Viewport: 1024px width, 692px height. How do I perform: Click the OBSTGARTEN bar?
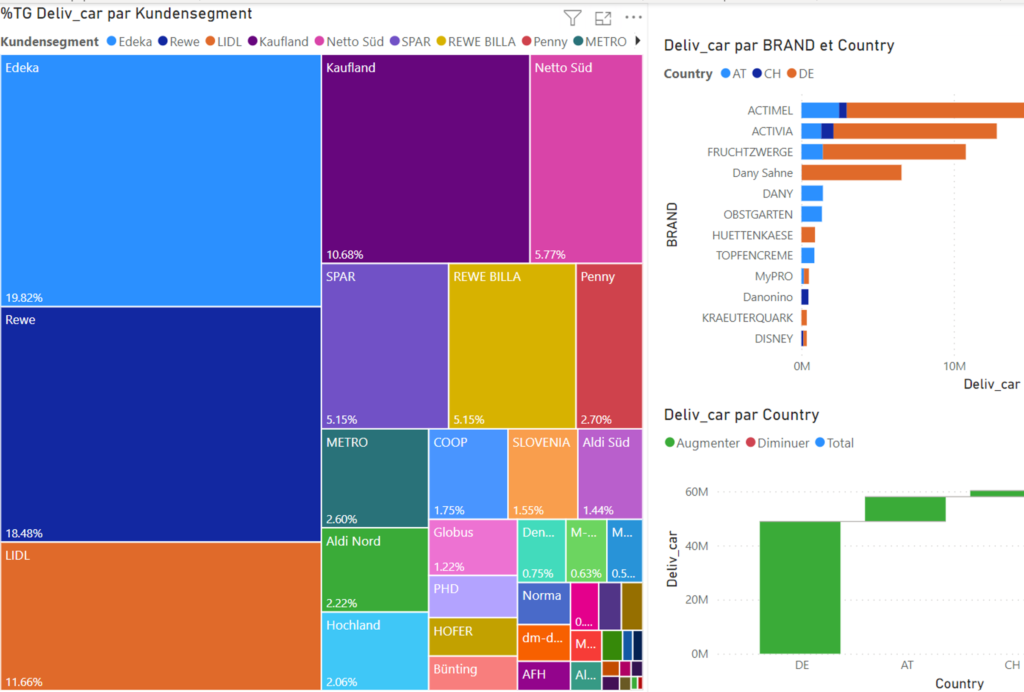(x=812, y=214)
